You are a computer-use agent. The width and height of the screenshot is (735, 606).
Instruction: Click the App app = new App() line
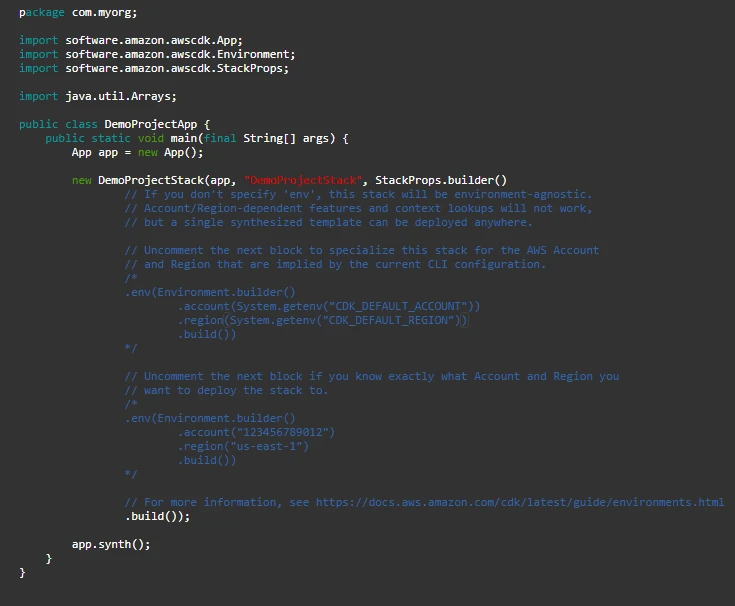point(137,152)
